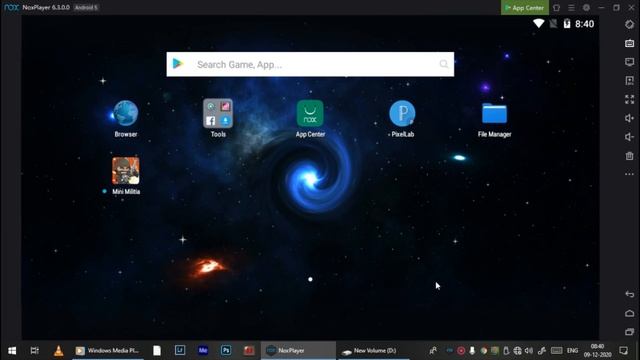Open keyboard control mapping in sidebar
The image size is (640, 360).
[629, 43]
